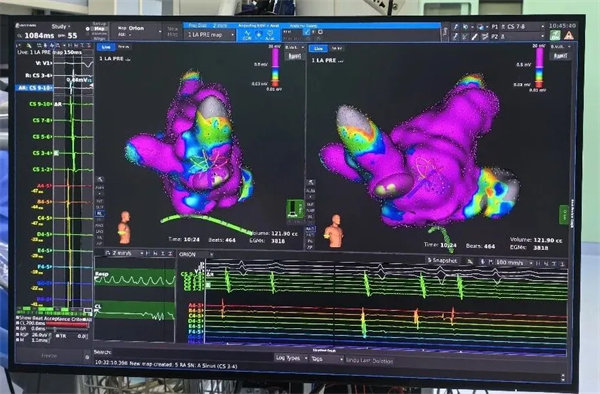Screen dimensions: 600x394
Task: Select the Setup workflow tab above Map
Action: tap(99, 24)
